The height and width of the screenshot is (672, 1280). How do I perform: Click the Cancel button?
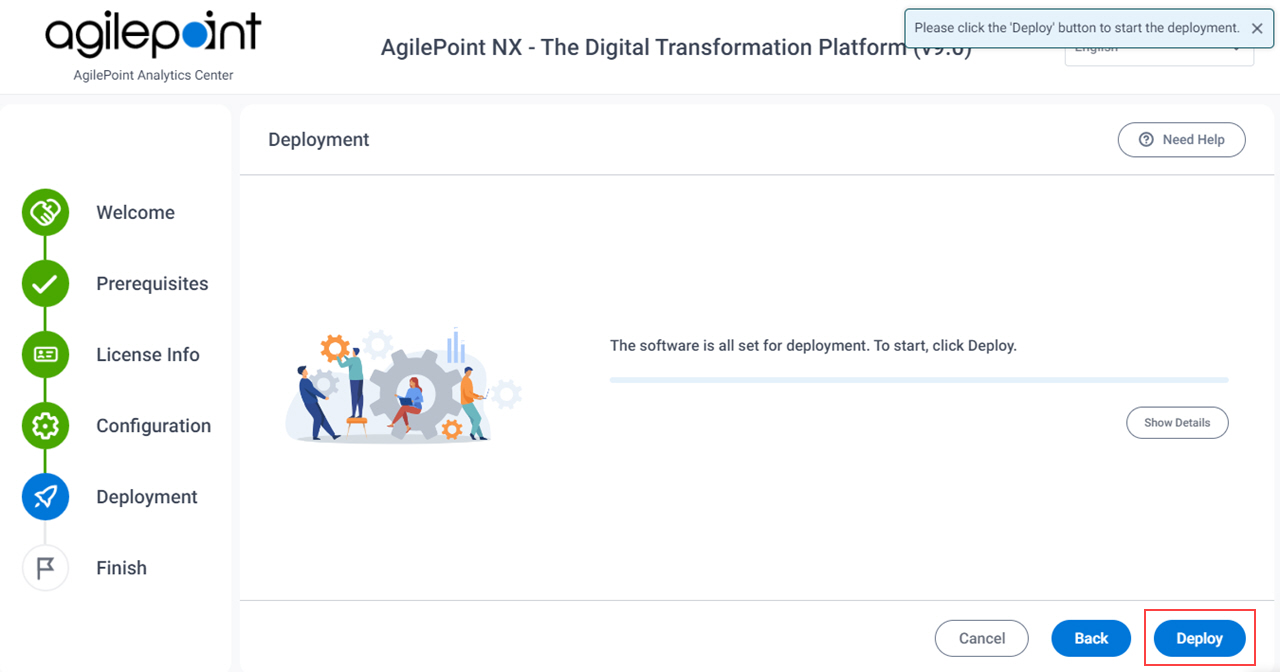(x=982, y=638)
